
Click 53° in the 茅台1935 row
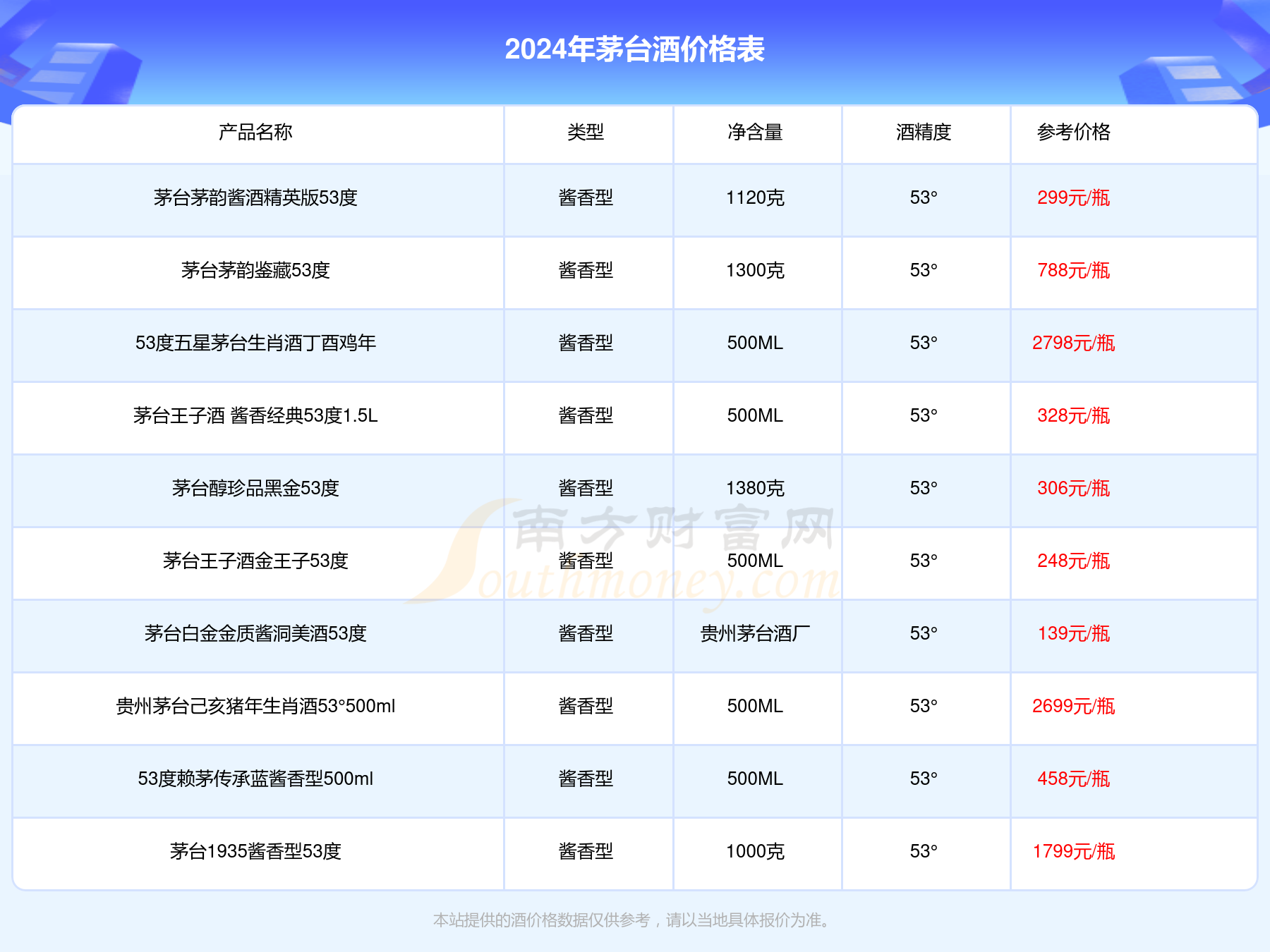[924, 851]
